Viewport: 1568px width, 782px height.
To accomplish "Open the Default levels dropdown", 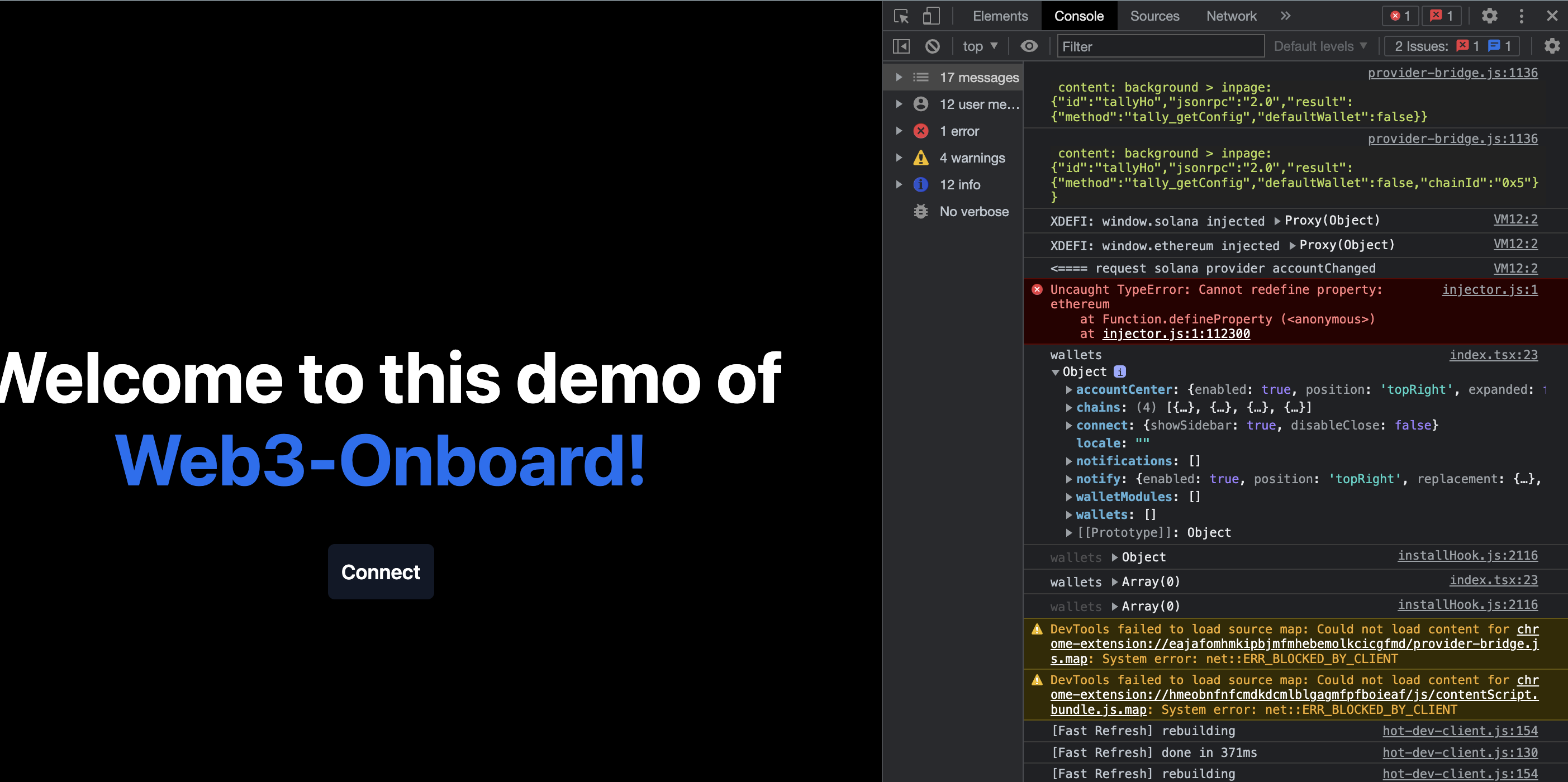I will [1320, 46].
